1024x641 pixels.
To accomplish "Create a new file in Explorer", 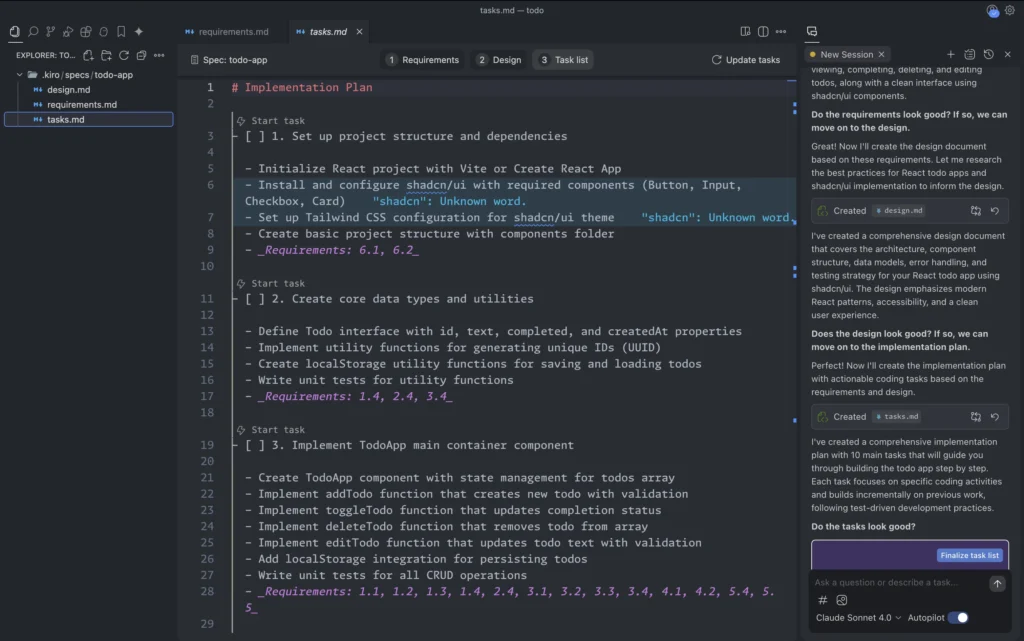I will click(x=88, y=55).
